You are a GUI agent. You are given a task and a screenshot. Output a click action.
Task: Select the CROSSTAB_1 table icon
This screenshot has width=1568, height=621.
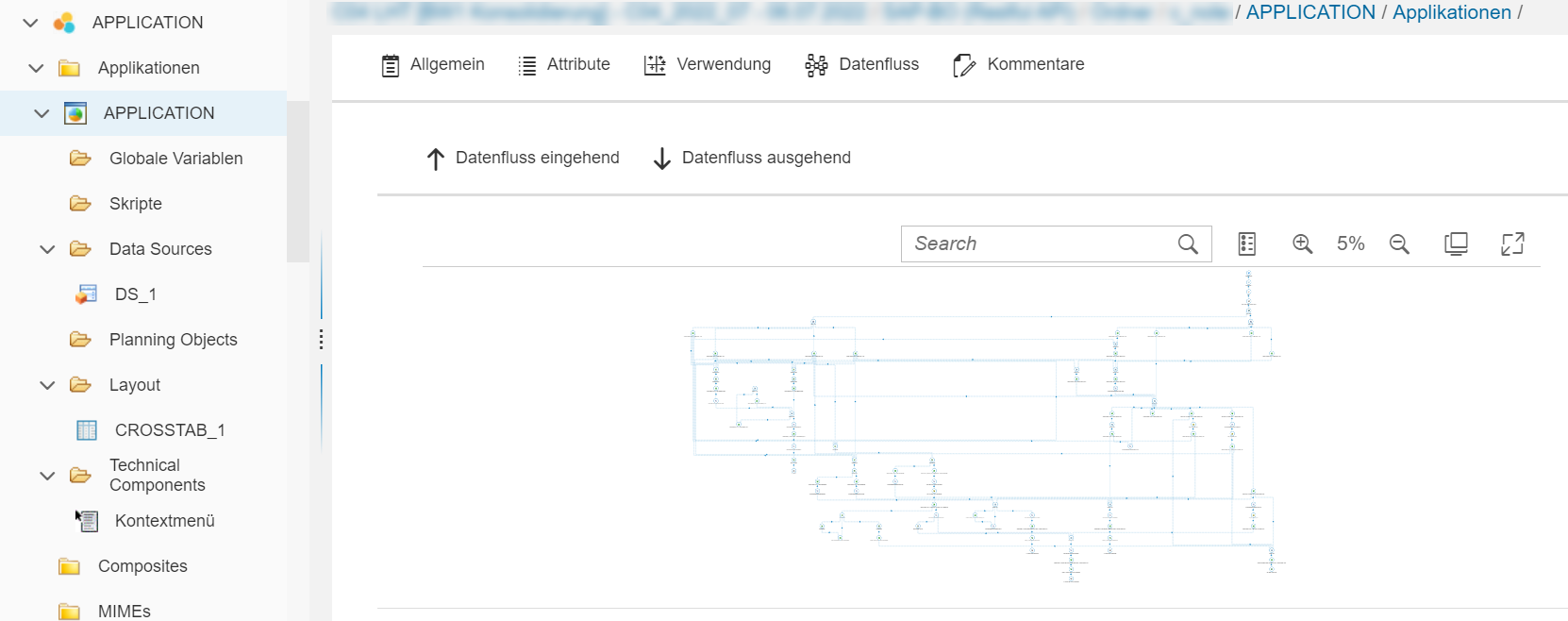click(86, 430)
